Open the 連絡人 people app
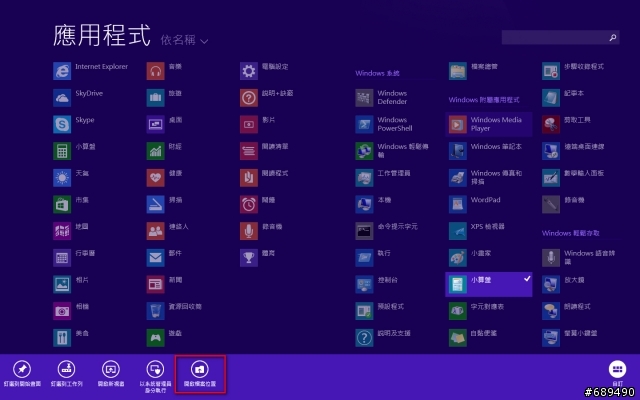The width and height of the screenshot is (640, 400). [168, 231]
